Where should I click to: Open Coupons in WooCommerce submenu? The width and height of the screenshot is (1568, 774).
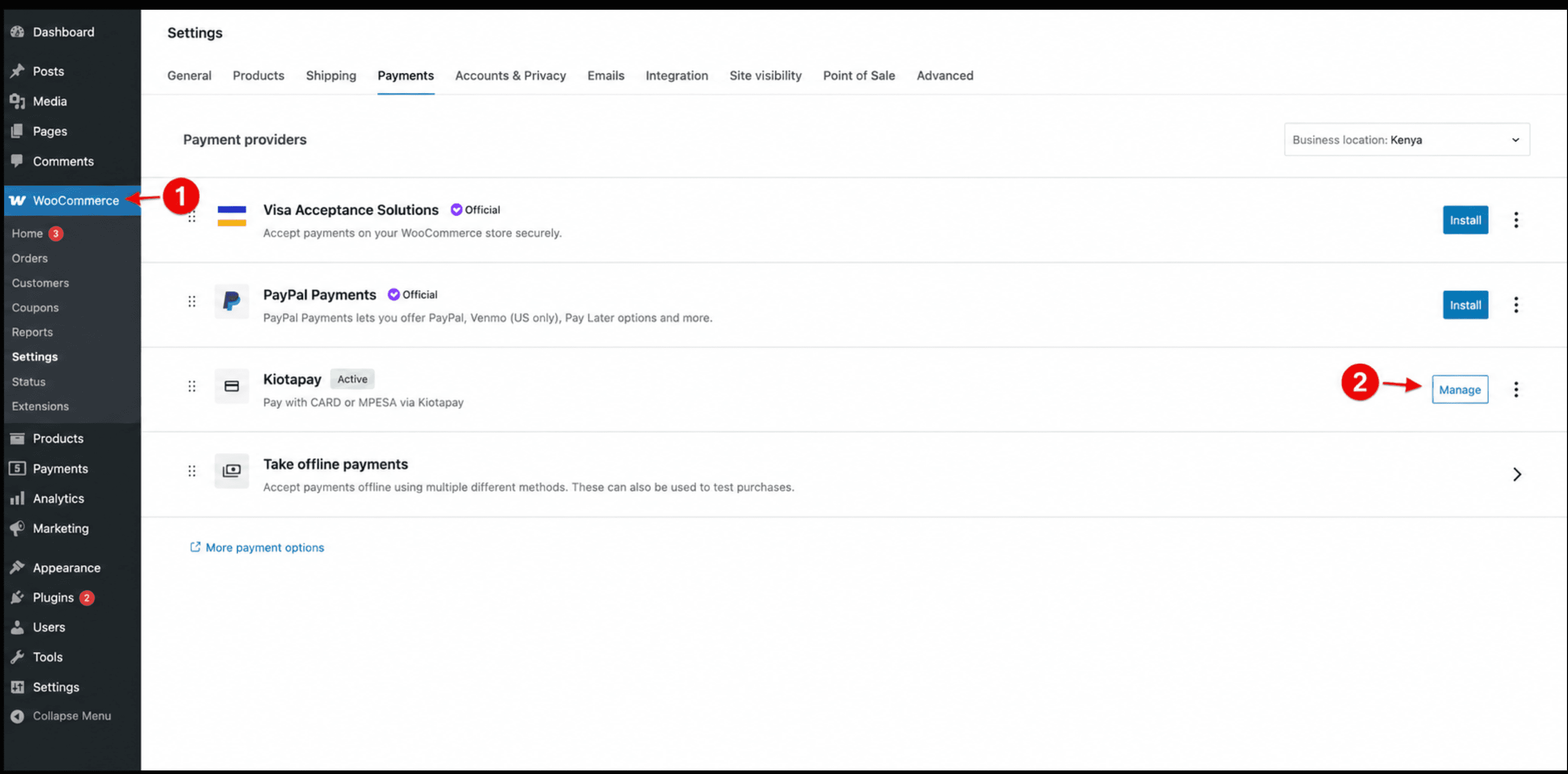[35, 307]
